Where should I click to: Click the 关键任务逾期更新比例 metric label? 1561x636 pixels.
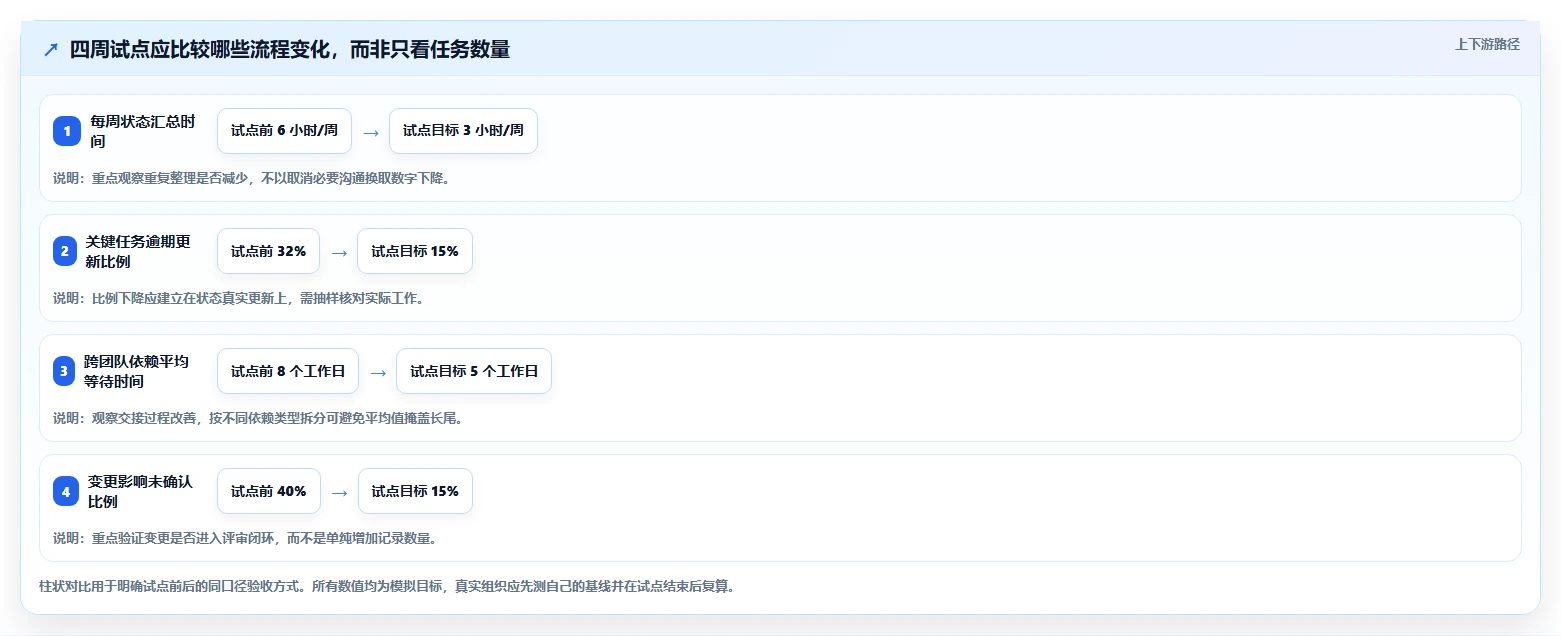pos(140,251)
